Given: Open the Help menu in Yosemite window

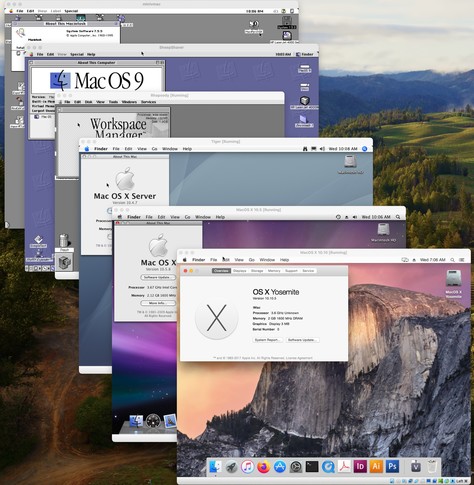Looking at the screenshot, I should 284,260.
